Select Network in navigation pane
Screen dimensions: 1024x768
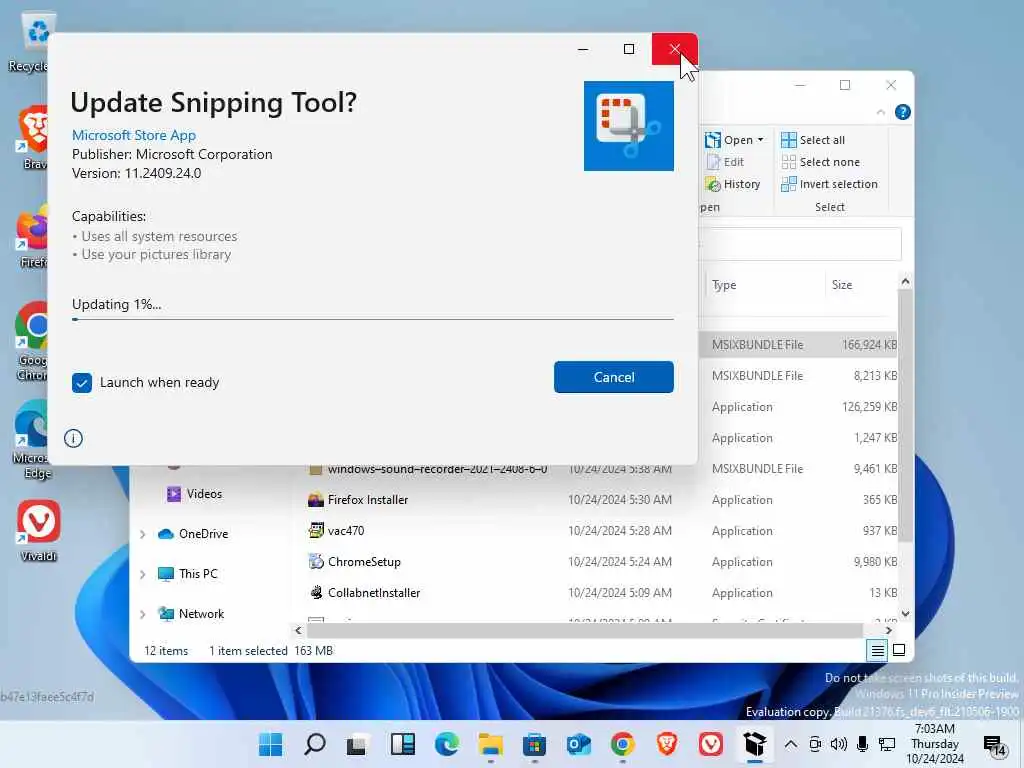click(191, 613)
